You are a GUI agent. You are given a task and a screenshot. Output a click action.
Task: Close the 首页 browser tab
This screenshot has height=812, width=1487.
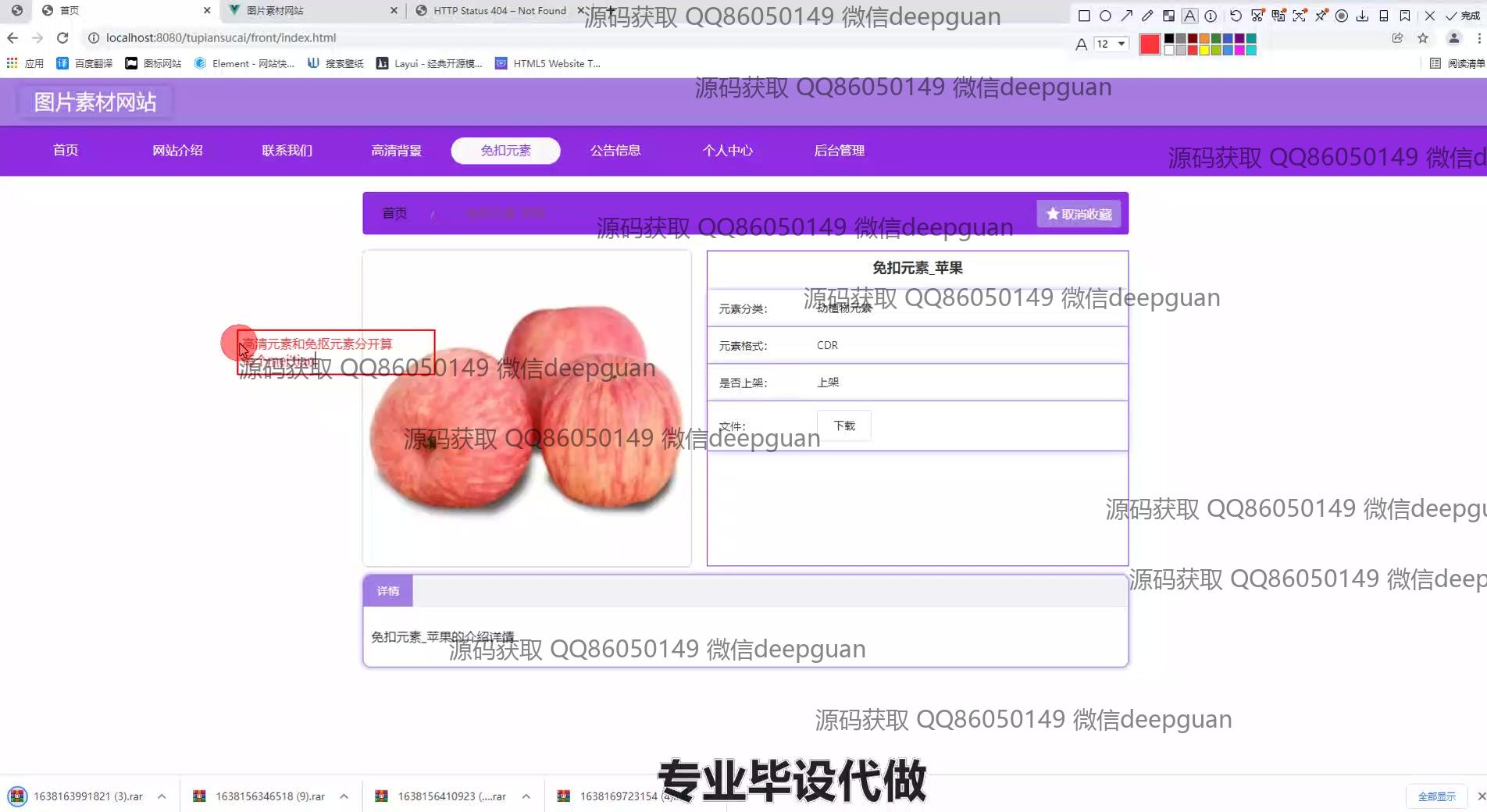click(207, 11)
